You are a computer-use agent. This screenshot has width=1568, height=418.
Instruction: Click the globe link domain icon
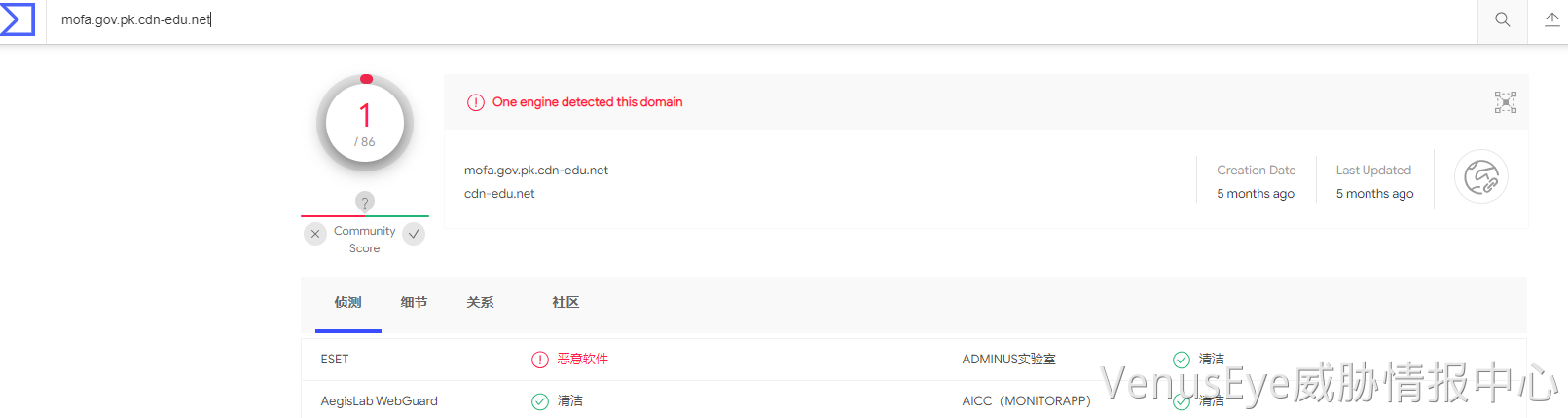[1480, 177]
